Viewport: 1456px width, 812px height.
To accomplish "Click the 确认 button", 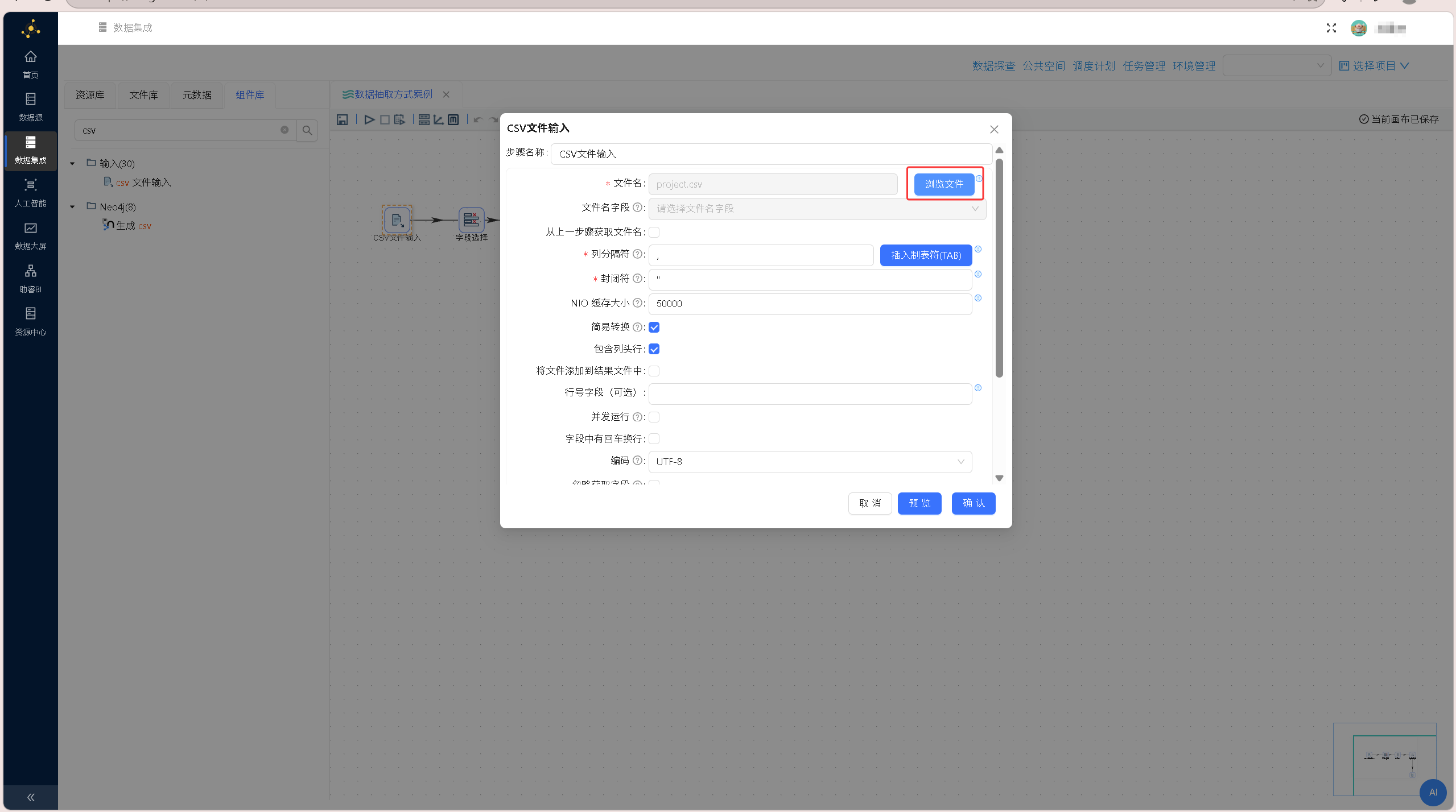I will (974, 503).
